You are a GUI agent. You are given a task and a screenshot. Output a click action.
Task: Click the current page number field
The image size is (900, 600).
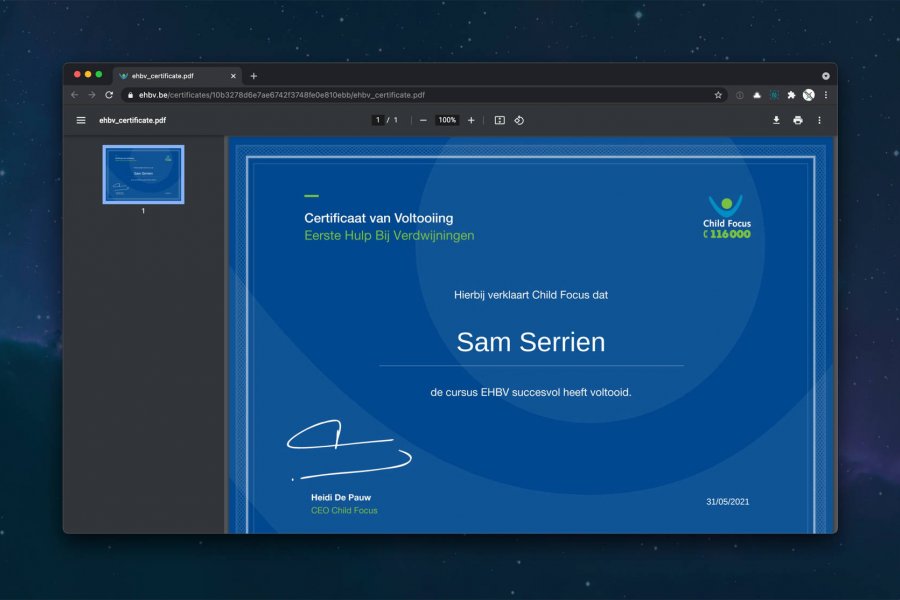click(378, 120)
